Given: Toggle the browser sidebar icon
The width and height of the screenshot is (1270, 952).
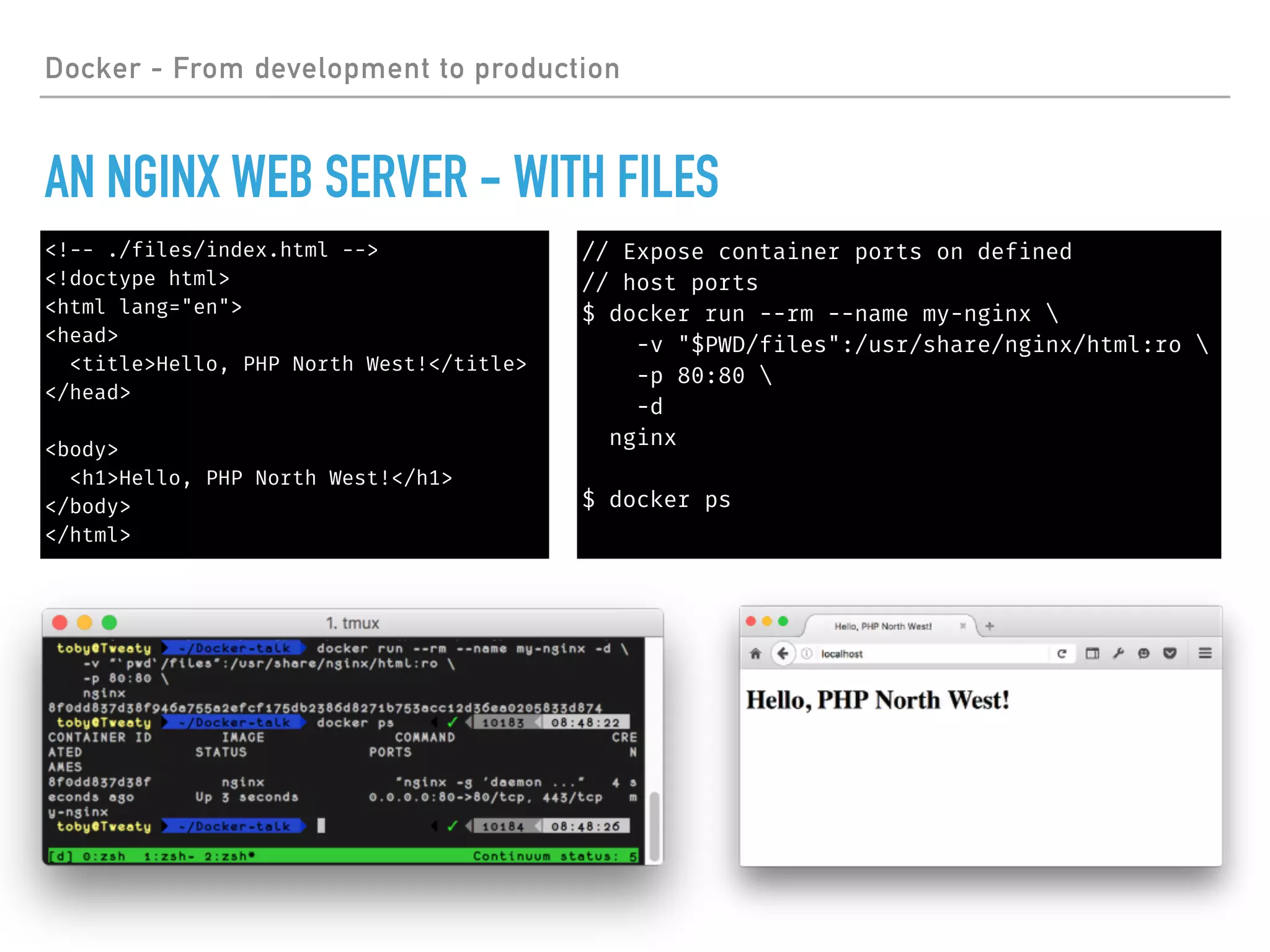Looking at the screenshot, I should tap(1092, 653).
